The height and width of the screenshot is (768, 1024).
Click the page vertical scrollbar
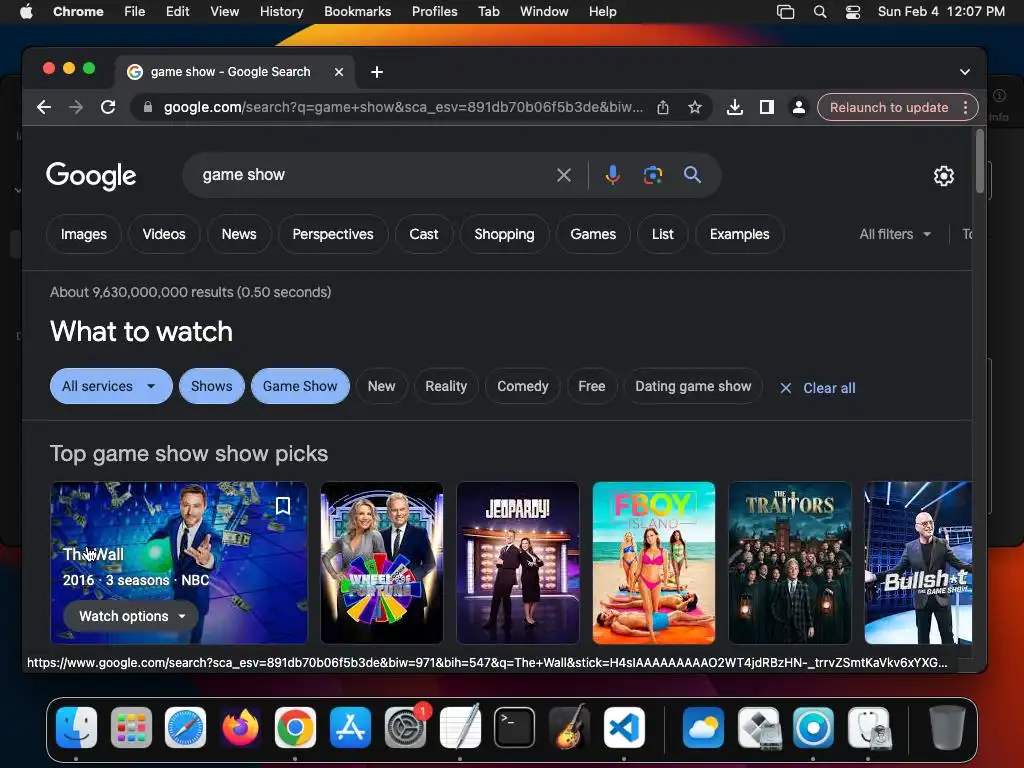(x=979, y=161)
